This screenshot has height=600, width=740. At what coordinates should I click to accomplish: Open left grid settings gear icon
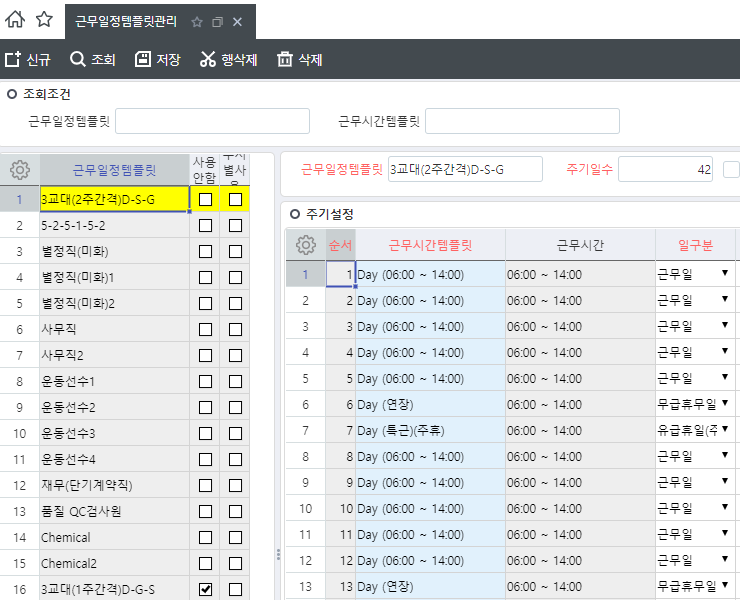click(20, 170)
